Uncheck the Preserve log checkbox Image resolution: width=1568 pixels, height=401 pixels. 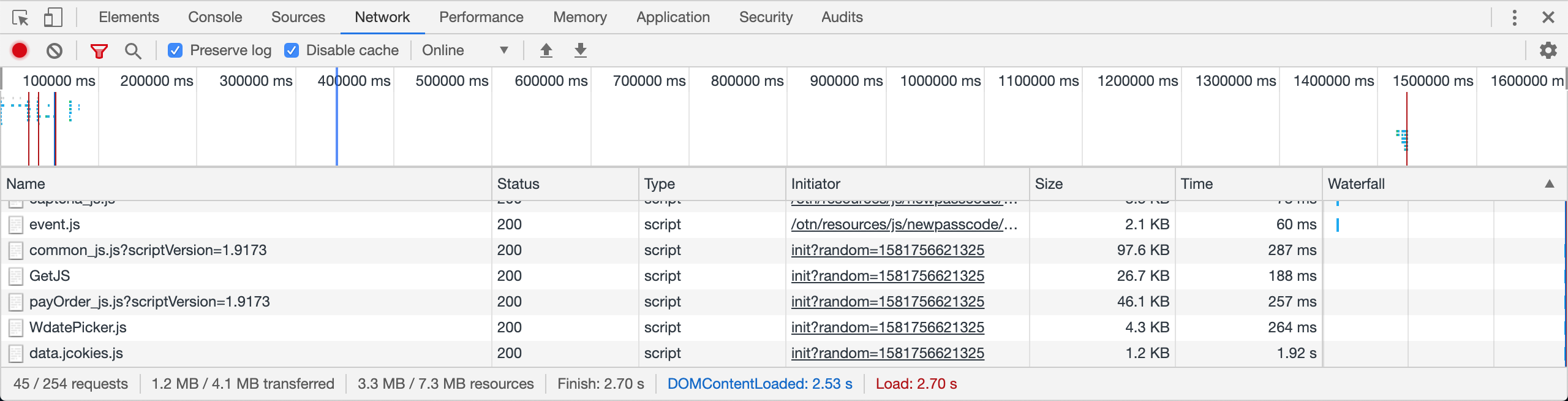click(x=175, y=50)
